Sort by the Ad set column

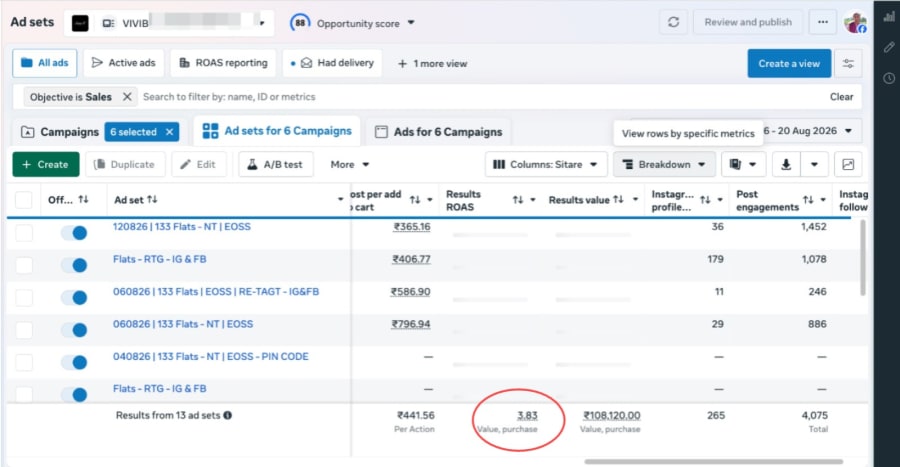152,200
